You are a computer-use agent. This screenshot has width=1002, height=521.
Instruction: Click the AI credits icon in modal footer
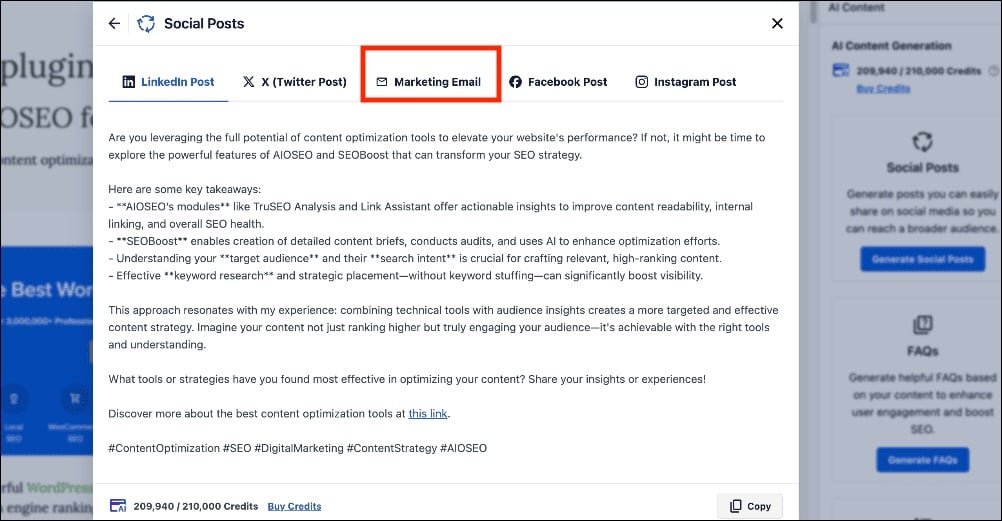pyautogui.click(x=118, y=506)
